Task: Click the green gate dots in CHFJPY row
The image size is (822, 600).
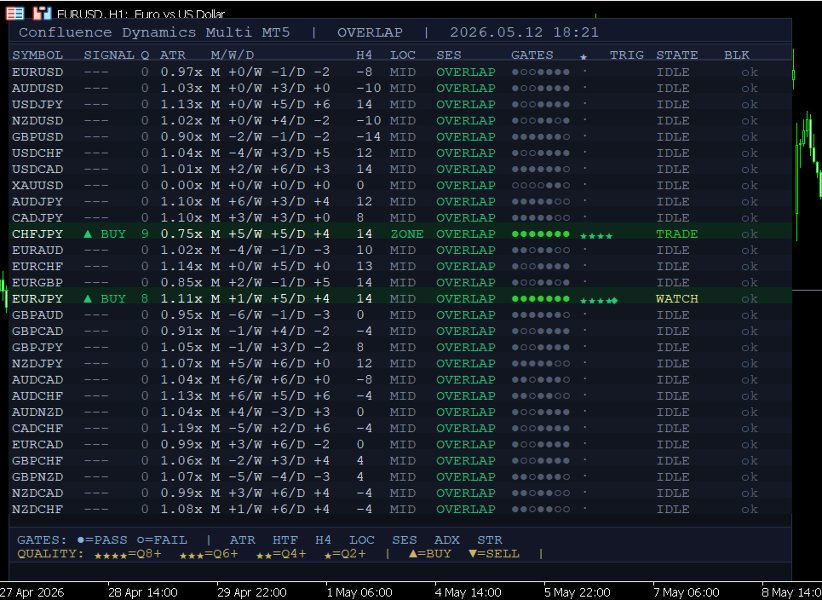Action: [x=540, y=234]
